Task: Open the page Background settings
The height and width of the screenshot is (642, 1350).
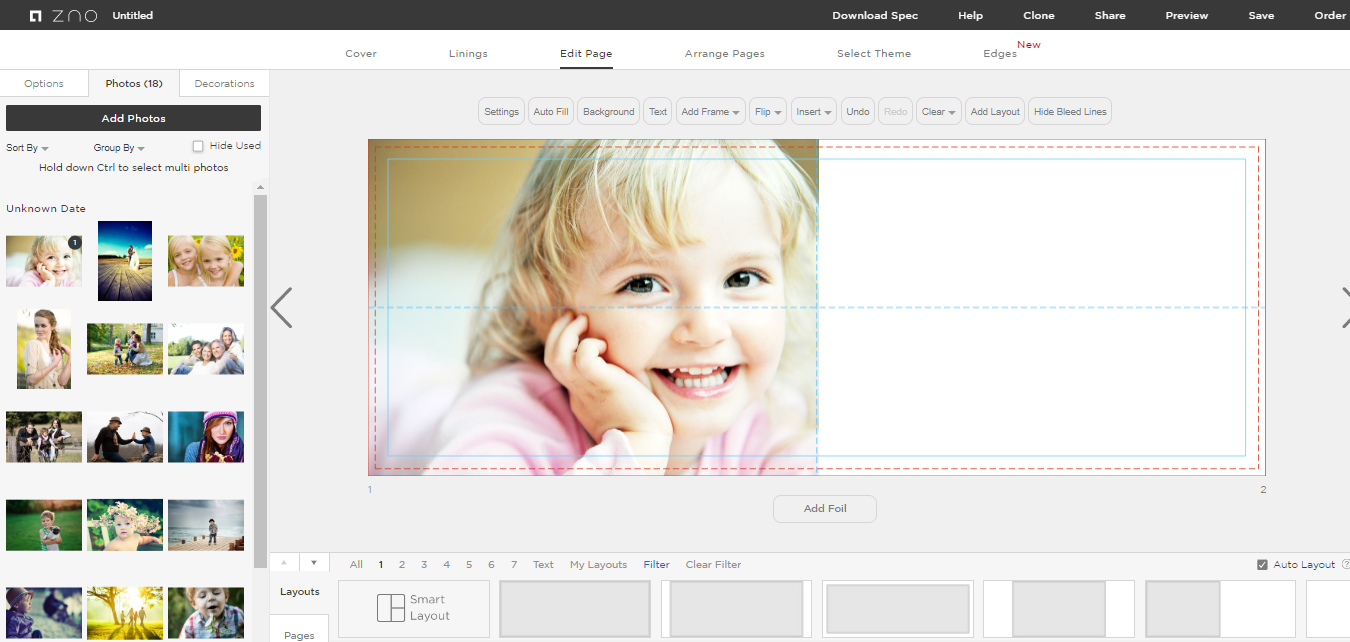Action: coord(608,111)
